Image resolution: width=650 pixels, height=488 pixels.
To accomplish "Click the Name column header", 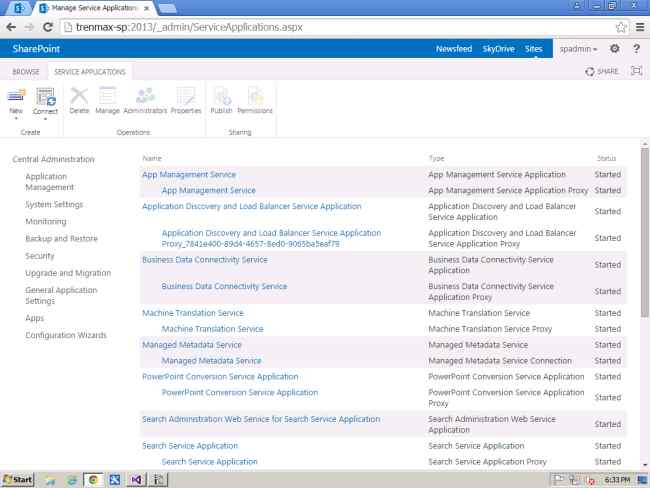I will (x=152, y=158).
